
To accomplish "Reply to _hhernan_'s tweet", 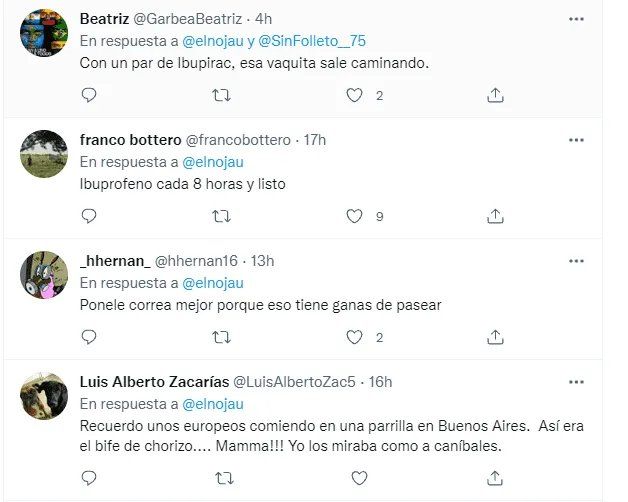I will point(89,337).
